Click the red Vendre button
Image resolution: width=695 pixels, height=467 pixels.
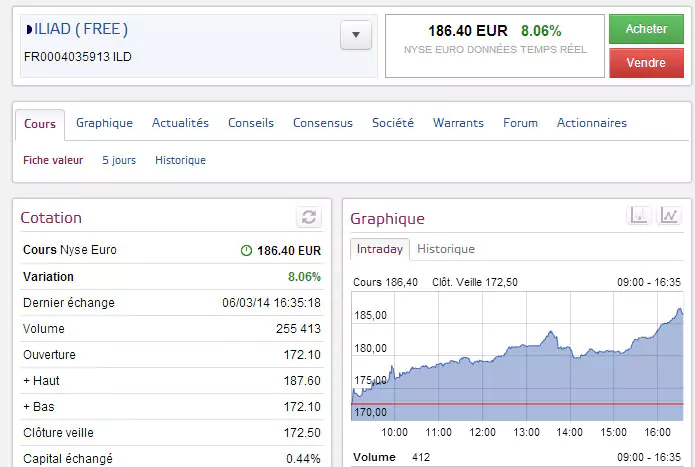pyautogui.click(x=646, y=63)
